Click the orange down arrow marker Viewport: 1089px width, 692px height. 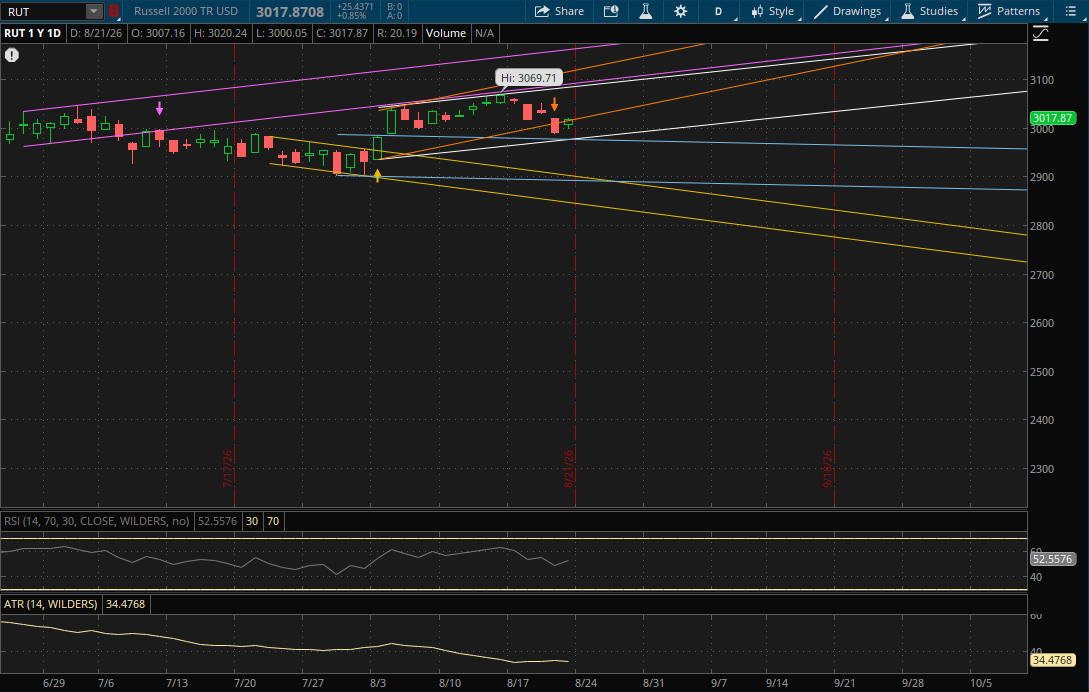click(554, 105)
